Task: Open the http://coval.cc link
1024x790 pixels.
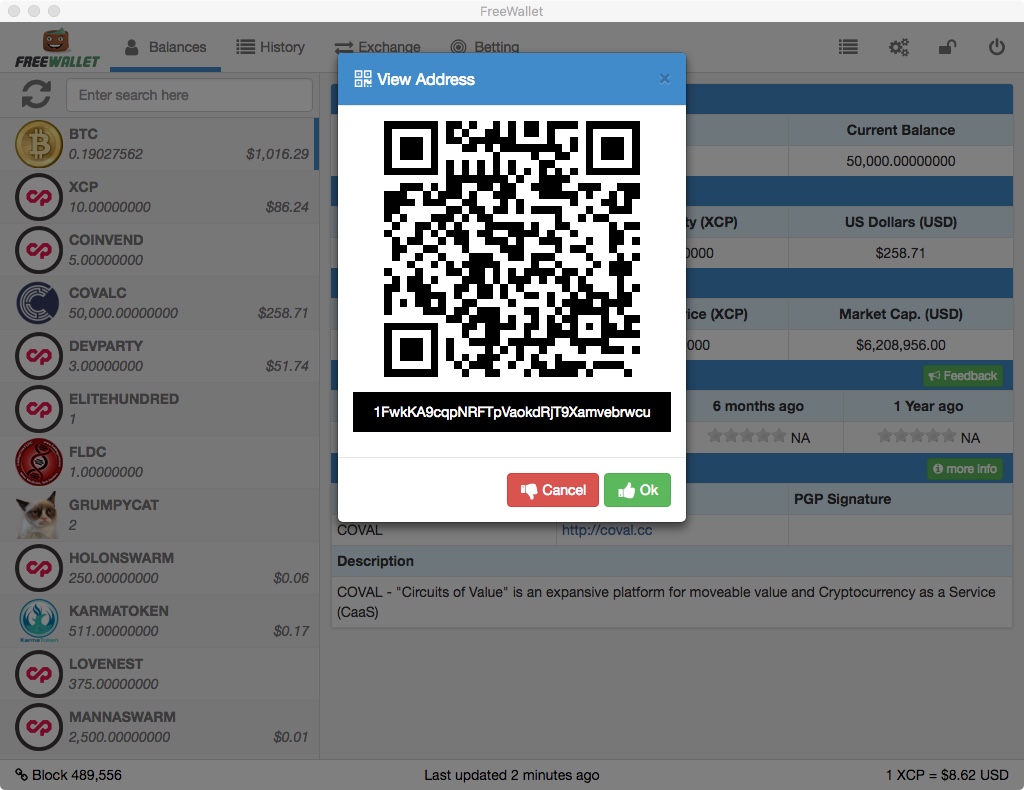Action: pyautogui.click(x=607, y=530)
